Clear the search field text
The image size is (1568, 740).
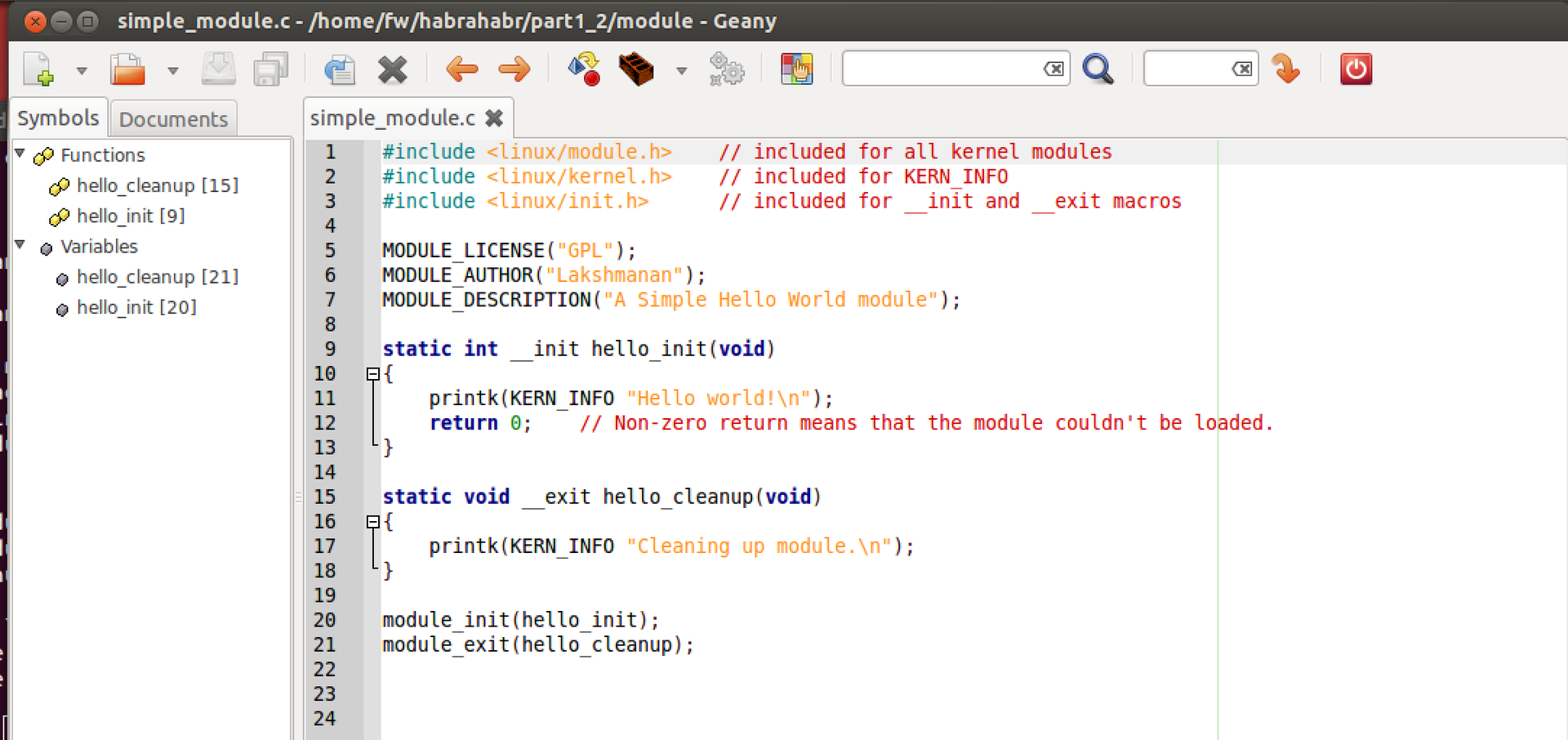point(1054,69)
